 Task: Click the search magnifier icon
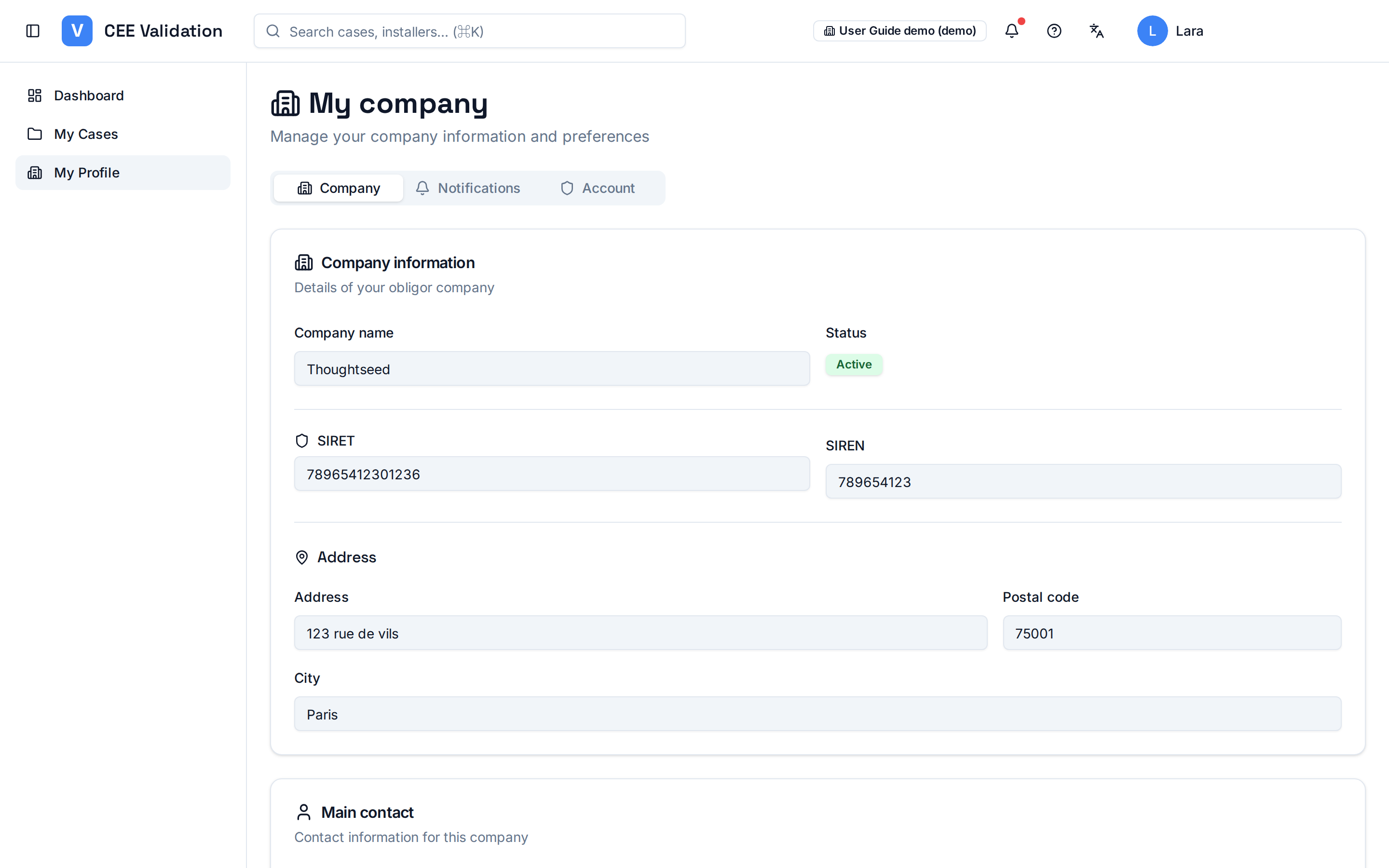coord(273,31)
